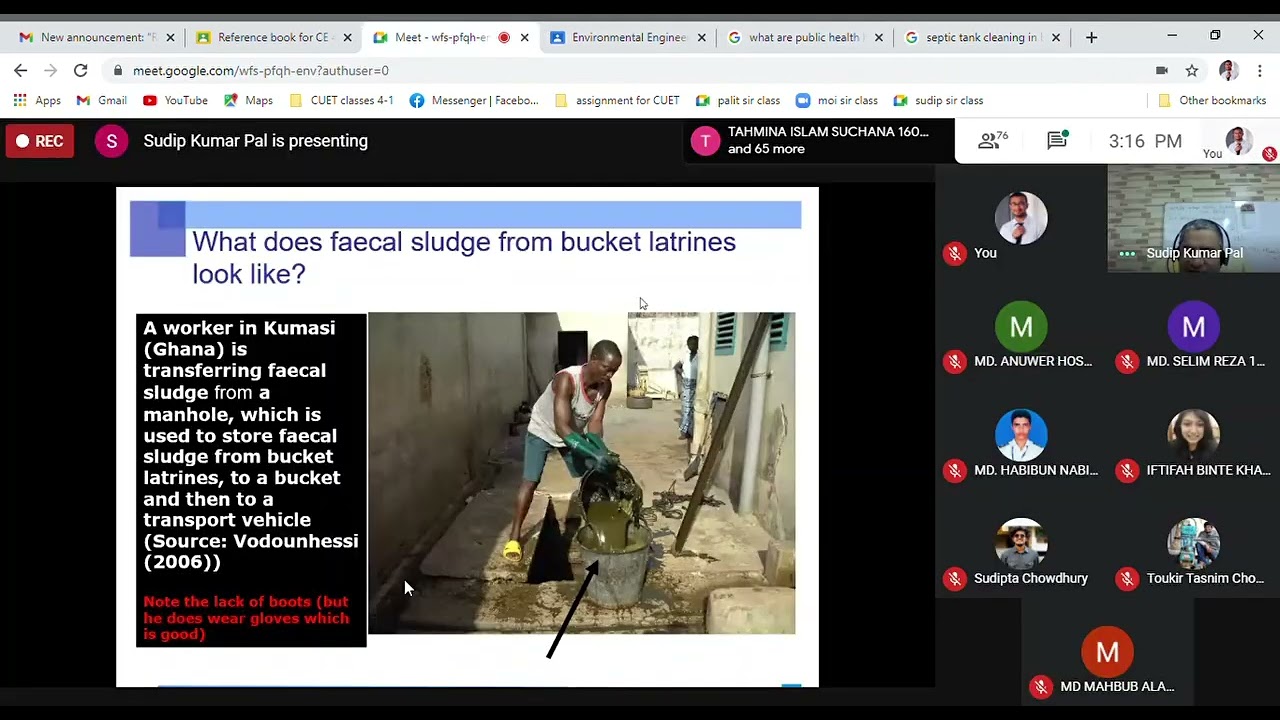Click the 'You' participant tile
This screenshot has width=1280, height=720.
[1021, 218]
